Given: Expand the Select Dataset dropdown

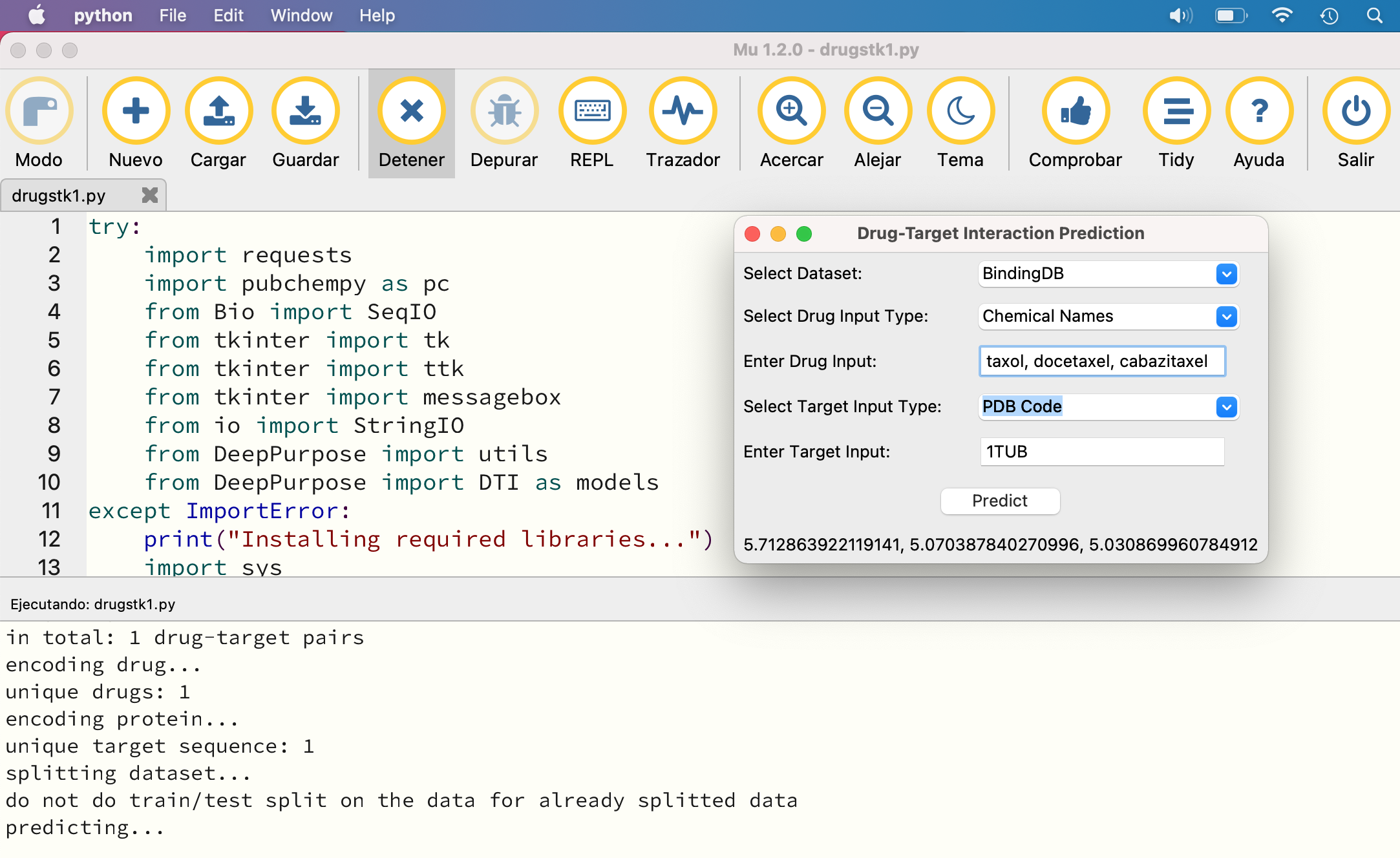Looking at the screenshot, I should point(1226,274).
